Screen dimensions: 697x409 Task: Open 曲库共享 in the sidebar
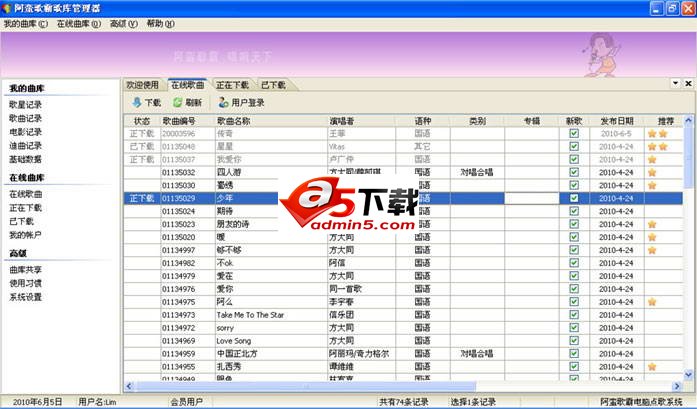25,270
